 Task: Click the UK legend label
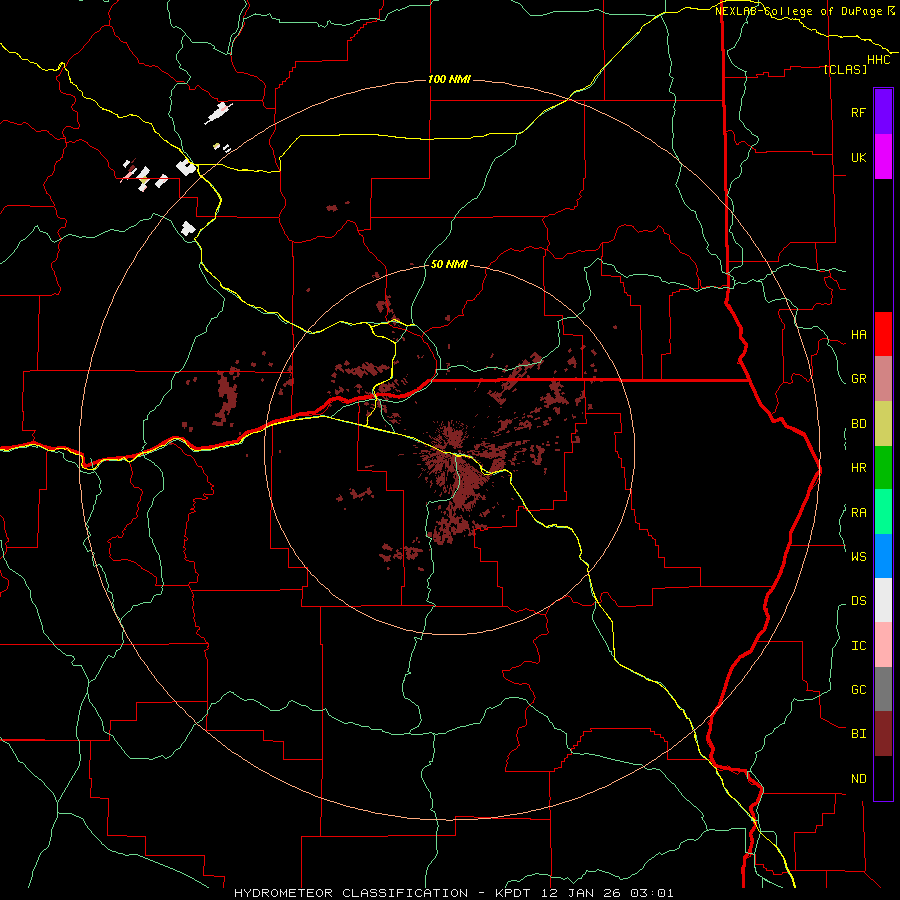point(858,157)
